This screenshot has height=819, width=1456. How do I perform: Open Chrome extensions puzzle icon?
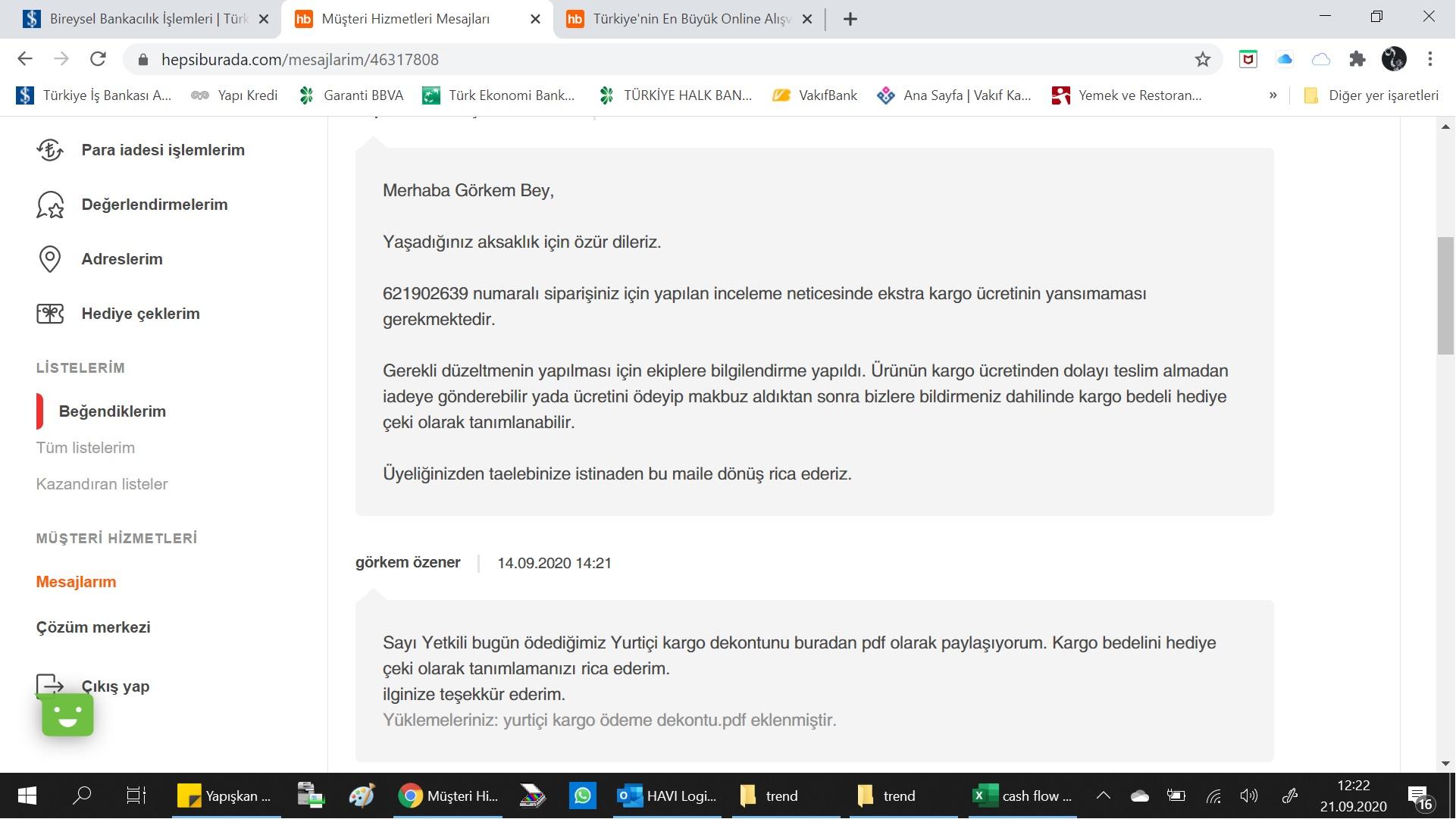1357,59
